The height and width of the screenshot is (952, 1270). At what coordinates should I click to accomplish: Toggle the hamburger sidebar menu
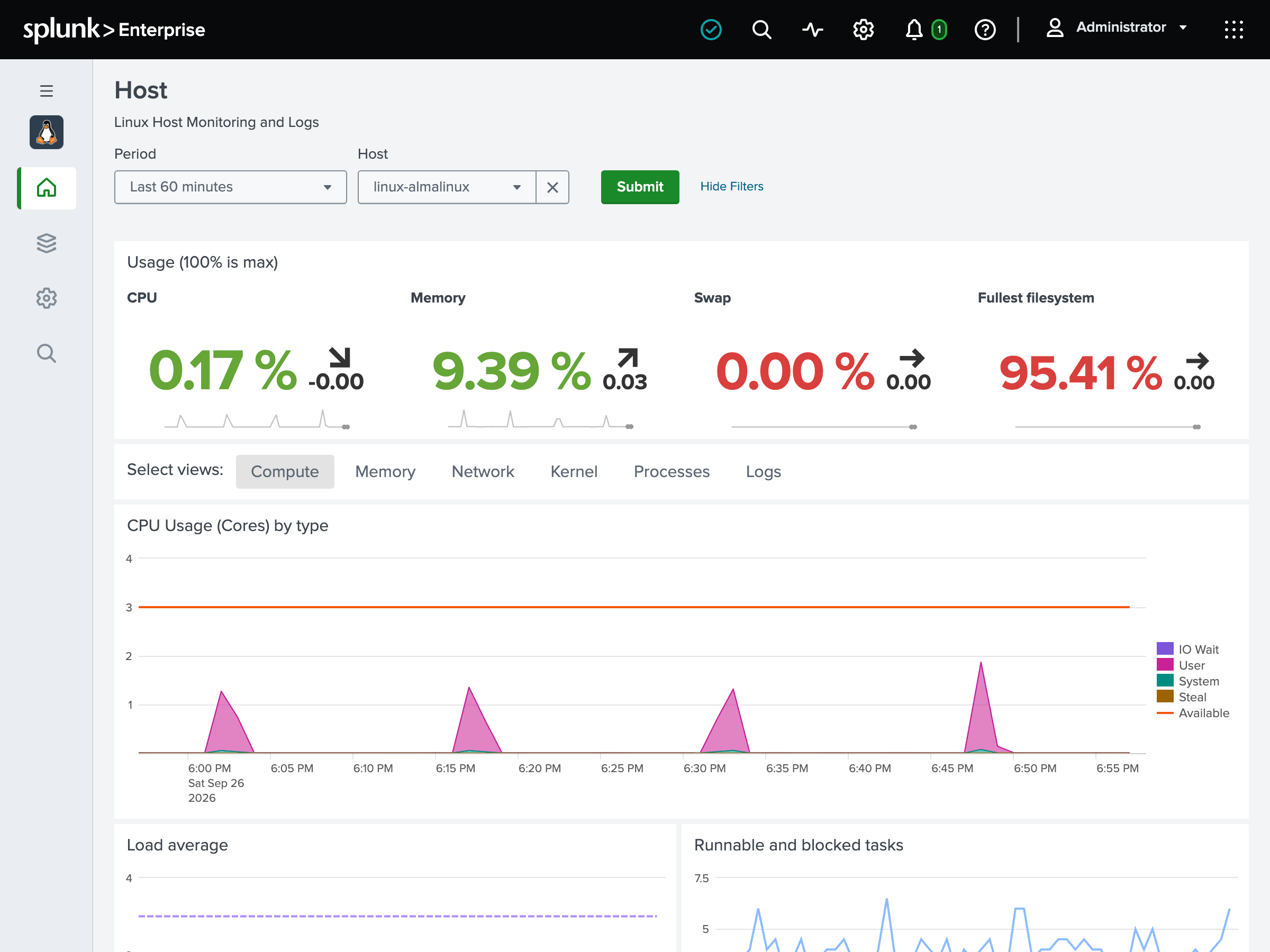47,90
